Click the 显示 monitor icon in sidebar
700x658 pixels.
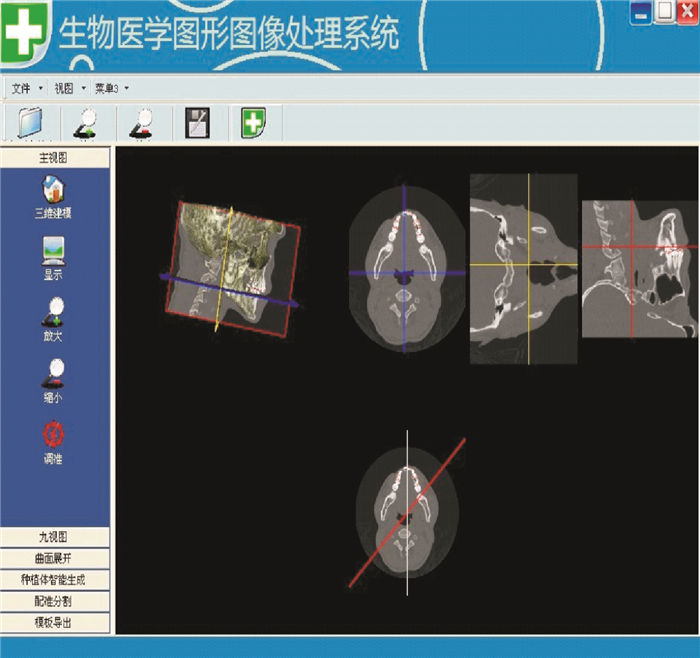(x=53, y=250)
